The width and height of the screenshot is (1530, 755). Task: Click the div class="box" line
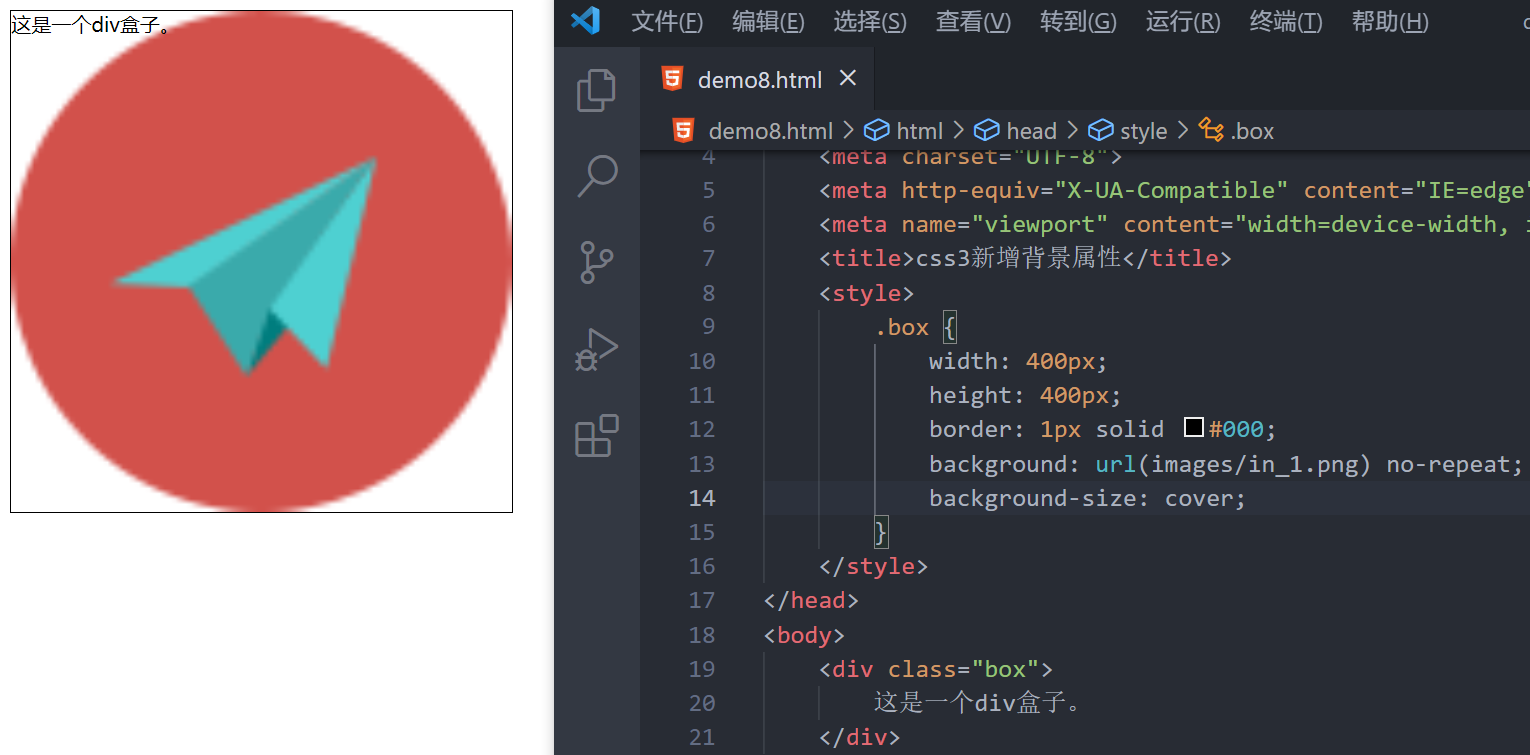click(x=936, y=669)
